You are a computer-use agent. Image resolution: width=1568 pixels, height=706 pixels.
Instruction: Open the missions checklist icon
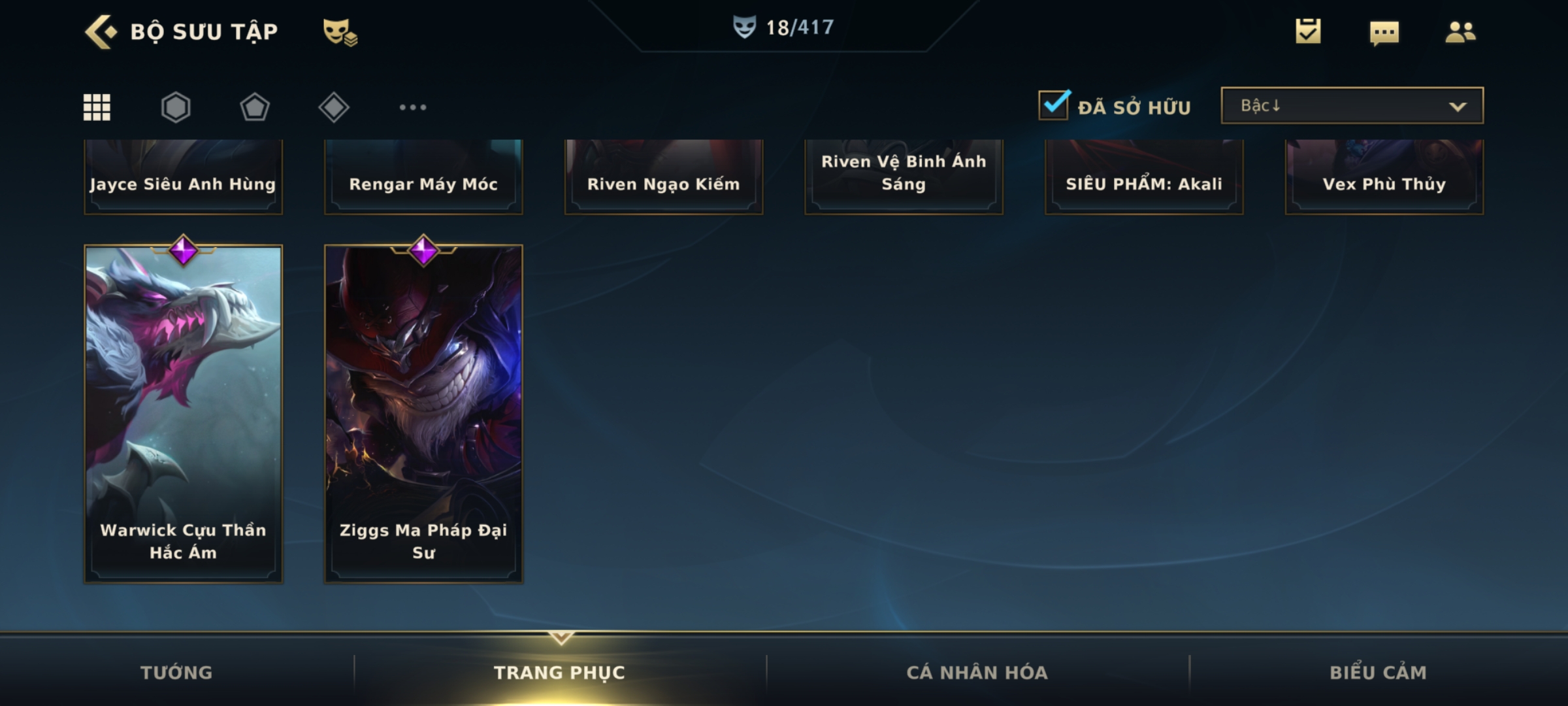point(1308,31)
